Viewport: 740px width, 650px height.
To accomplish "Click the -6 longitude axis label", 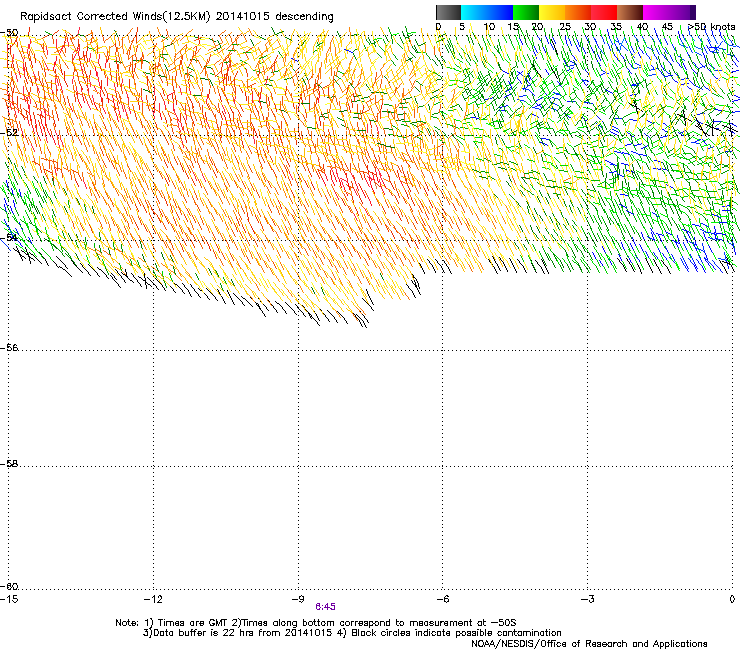I will coord(442,599).
